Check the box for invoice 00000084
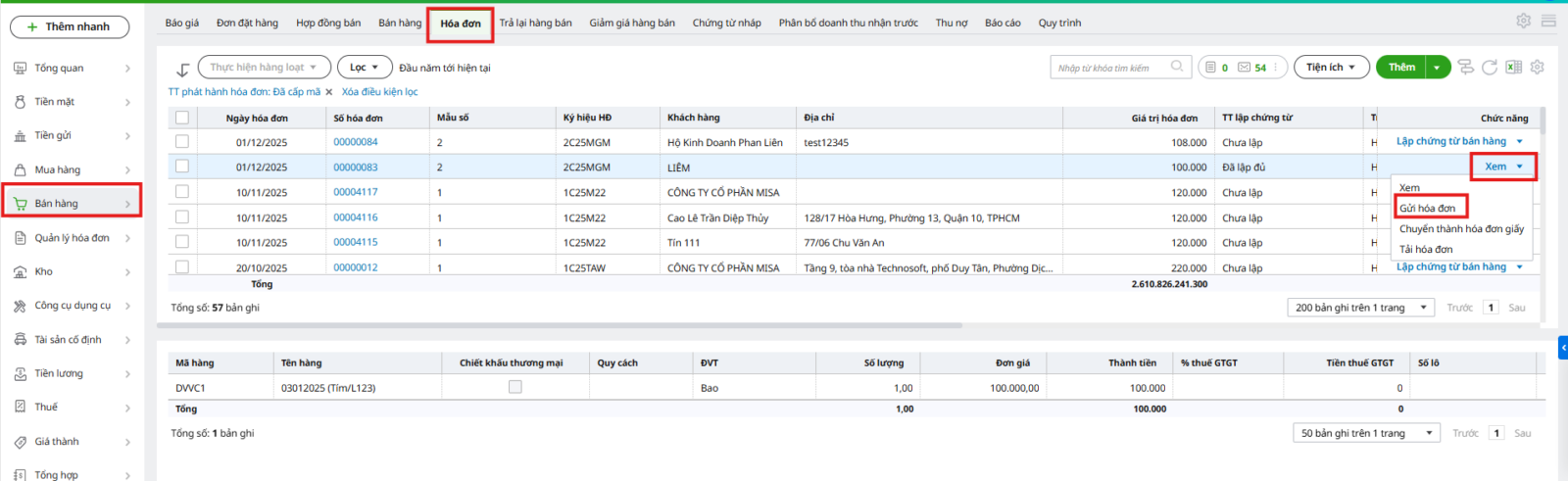This screenshot has height=481, width=1568. [182, 142]
